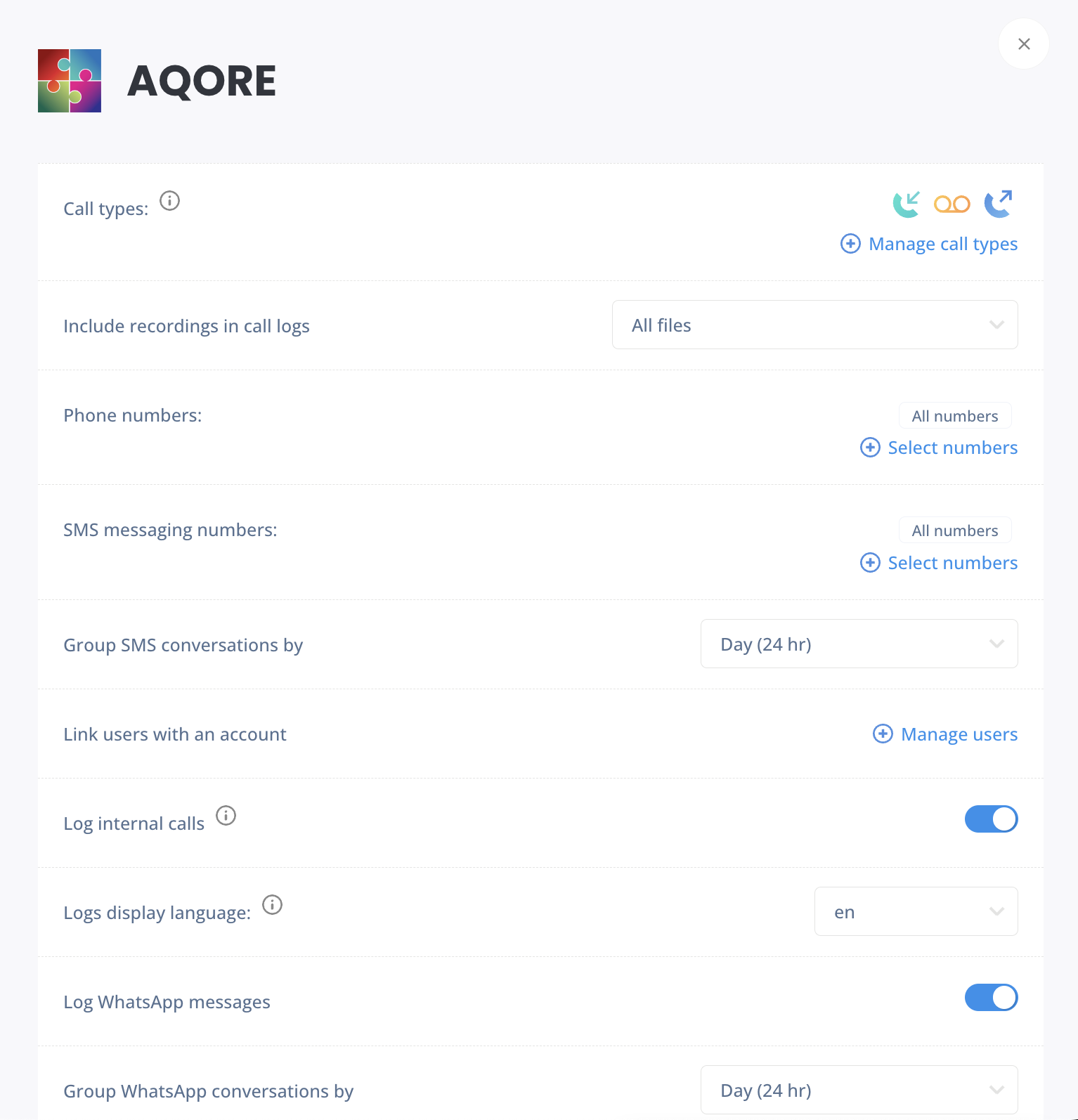Turn off Log WhatsApp messages switch
This screenshot has width=1078, height=1120.
(x=991, y=998)
